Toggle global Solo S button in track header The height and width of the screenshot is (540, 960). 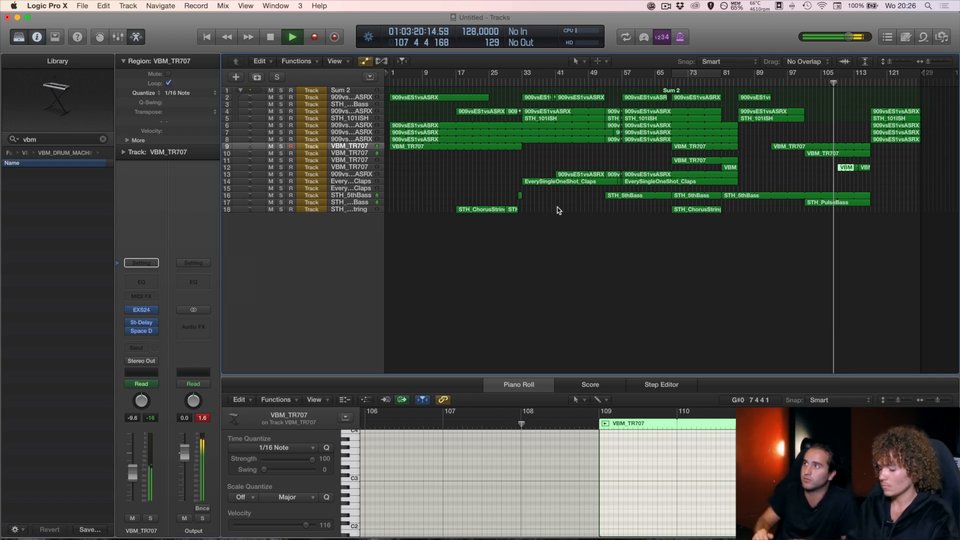point(277,77)
